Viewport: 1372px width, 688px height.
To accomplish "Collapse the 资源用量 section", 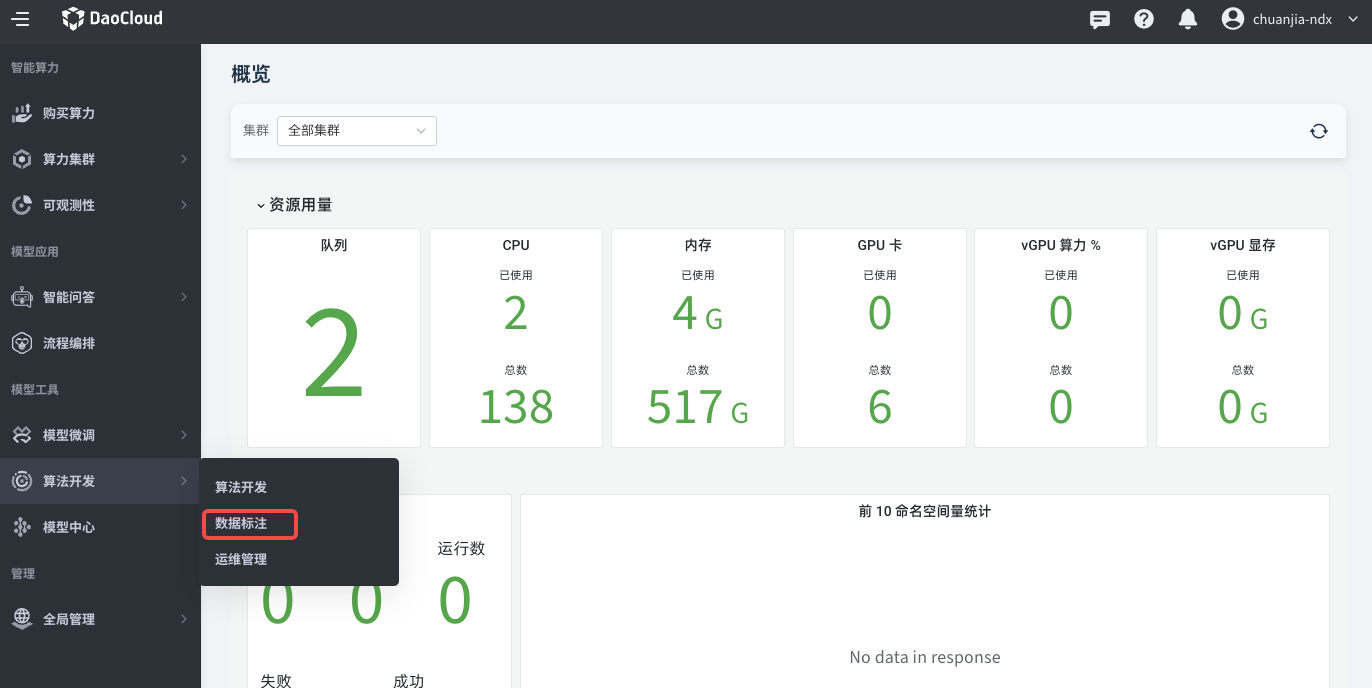I will coord(261,205).
